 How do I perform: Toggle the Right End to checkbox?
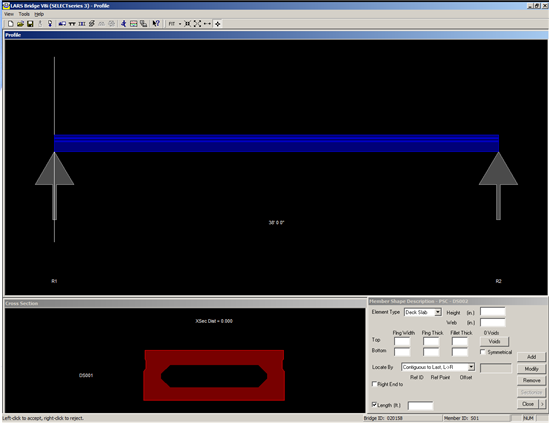coord(374,384)
